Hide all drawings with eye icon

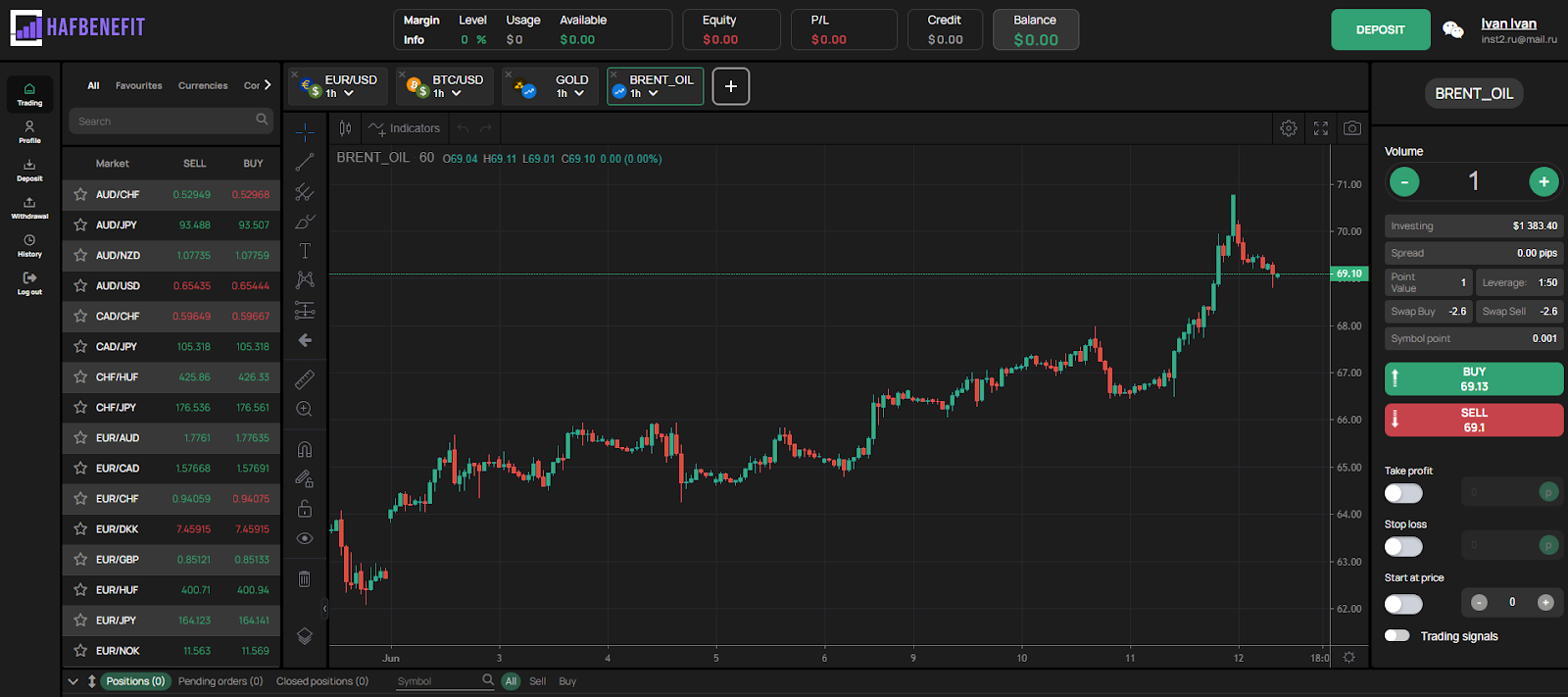point(305,538)
